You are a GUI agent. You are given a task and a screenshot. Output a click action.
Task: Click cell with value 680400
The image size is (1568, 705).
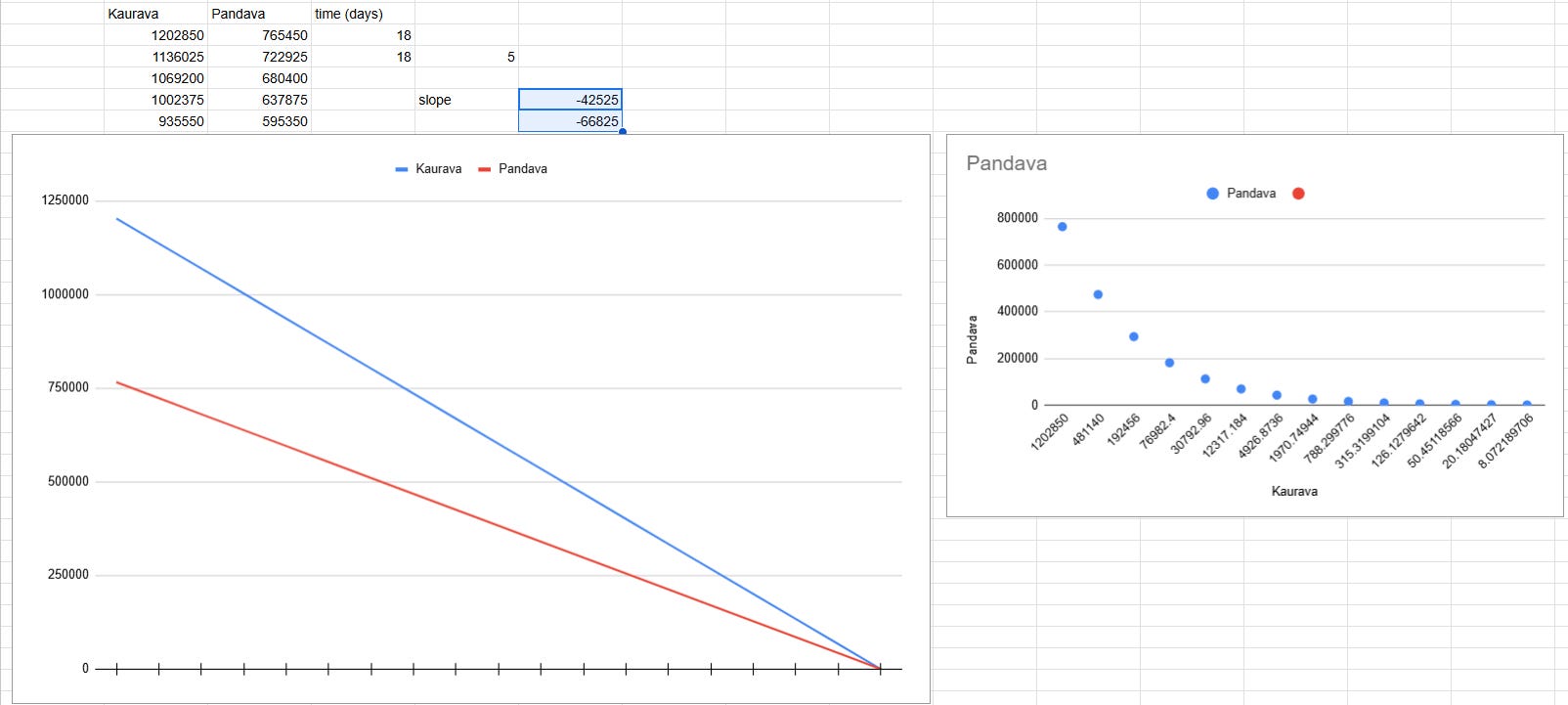coord(259,78)
